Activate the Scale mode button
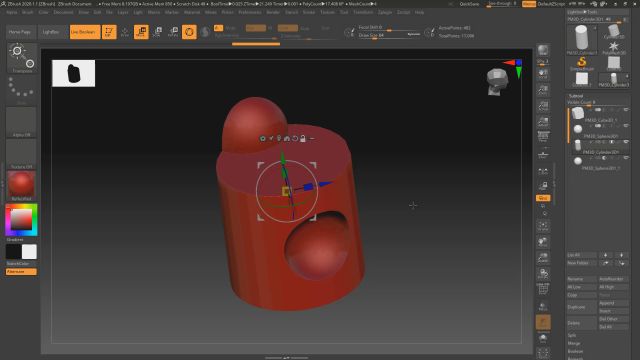 pyautogui.click(x=157, y=32)
